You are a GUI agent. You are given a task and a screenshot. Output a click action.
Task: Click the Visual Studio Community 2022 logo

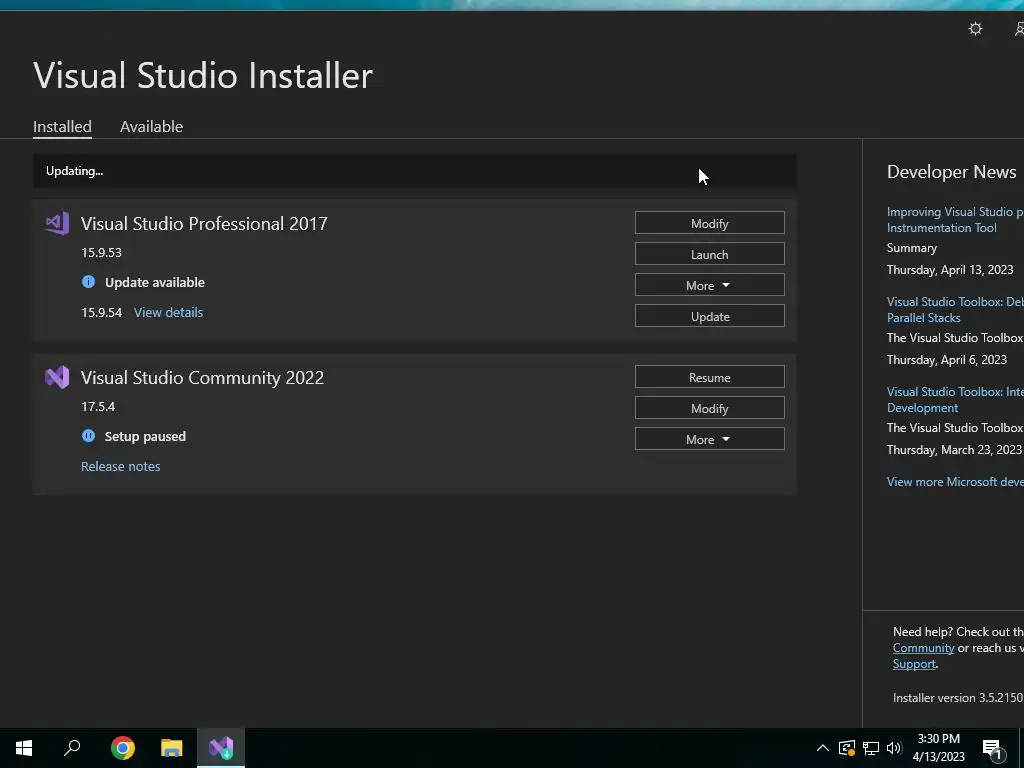click(57, 377)
